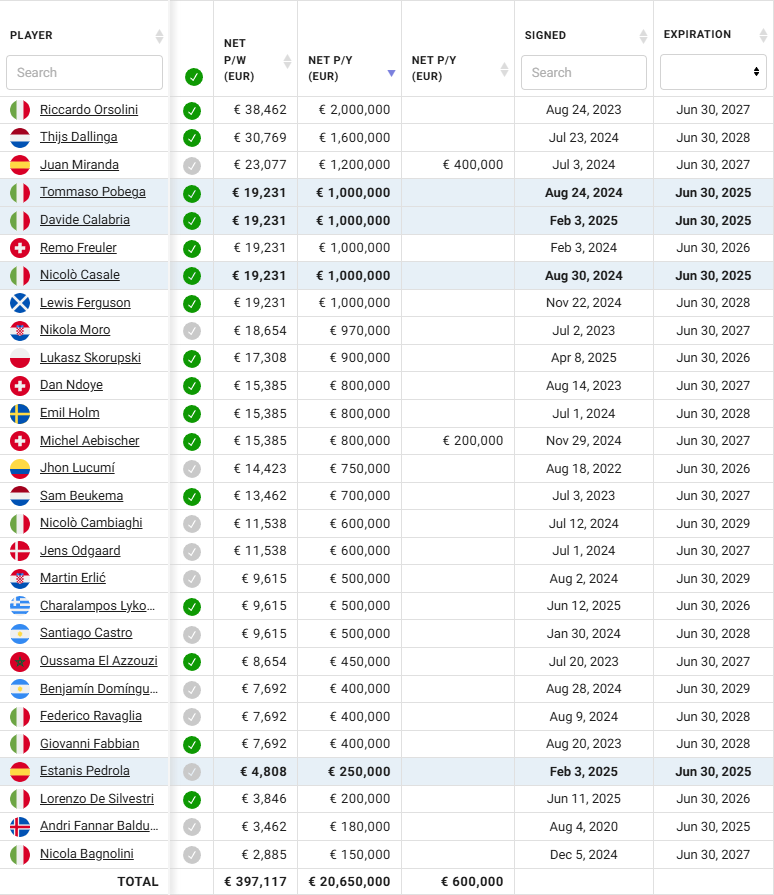Viewport: 774px width, 895px height.
Task: Click the Sweden flag beside Emil Holm
Action: 20,413
